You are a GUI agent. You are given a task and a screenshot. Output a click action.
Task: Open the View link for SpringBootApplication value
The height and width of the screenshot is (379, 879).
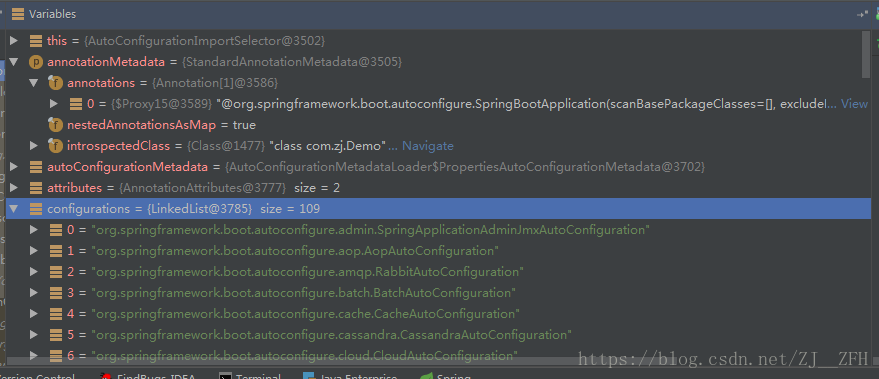tap(854, 104)
